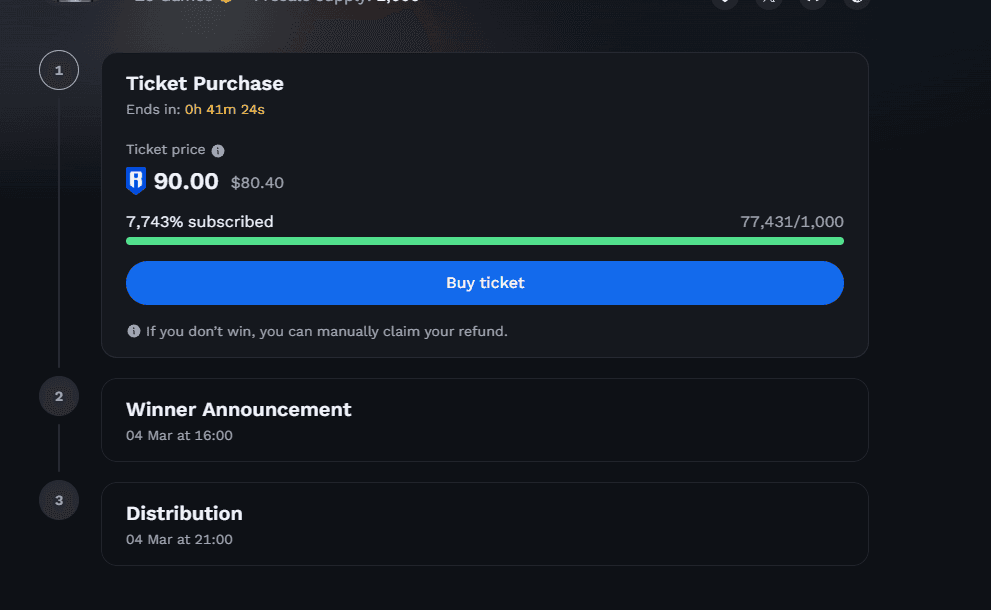
Task: Click the green subscription progress bar
Action: [x=485, y=241]
